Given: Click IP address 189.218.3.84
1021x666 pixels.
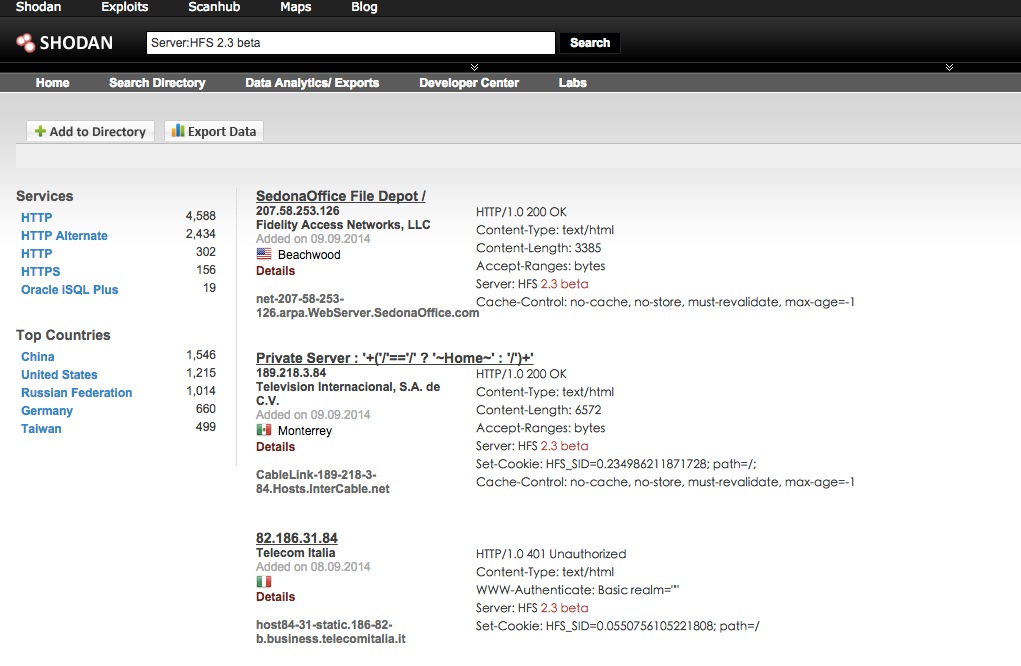Looking at the screenshot, I should tap(291, 373).
